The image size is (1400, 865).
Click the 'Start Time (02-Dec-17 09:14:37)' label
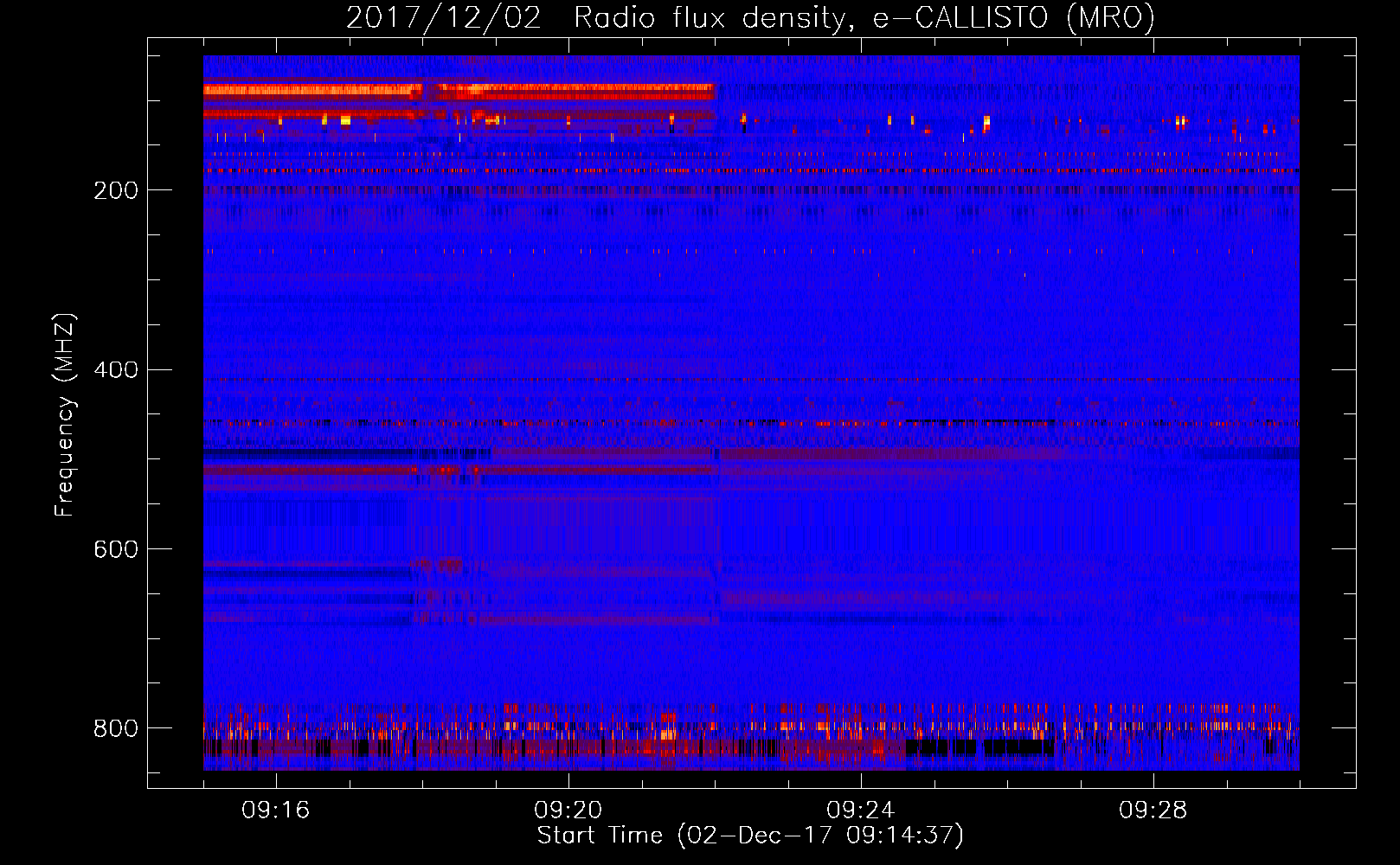tap(750, 836)
